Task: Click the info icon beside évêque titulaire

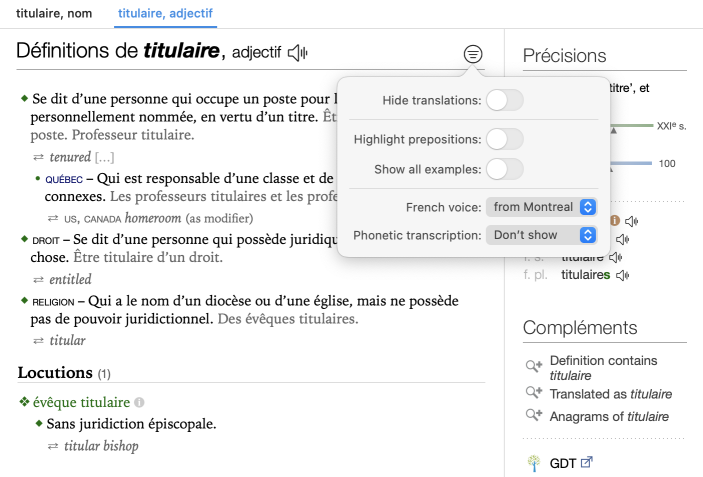Action: point(140,402)
